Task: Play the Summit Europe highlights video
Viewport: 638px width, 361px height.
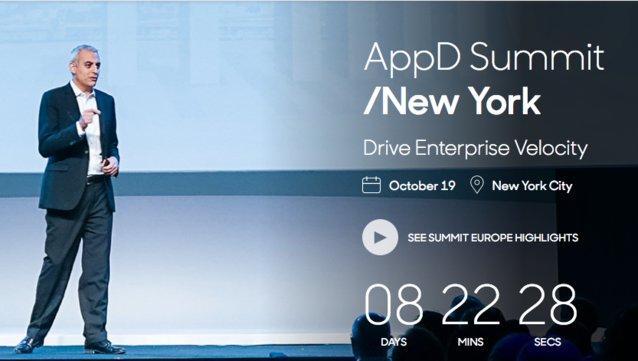Action: (x=380, y=237)
